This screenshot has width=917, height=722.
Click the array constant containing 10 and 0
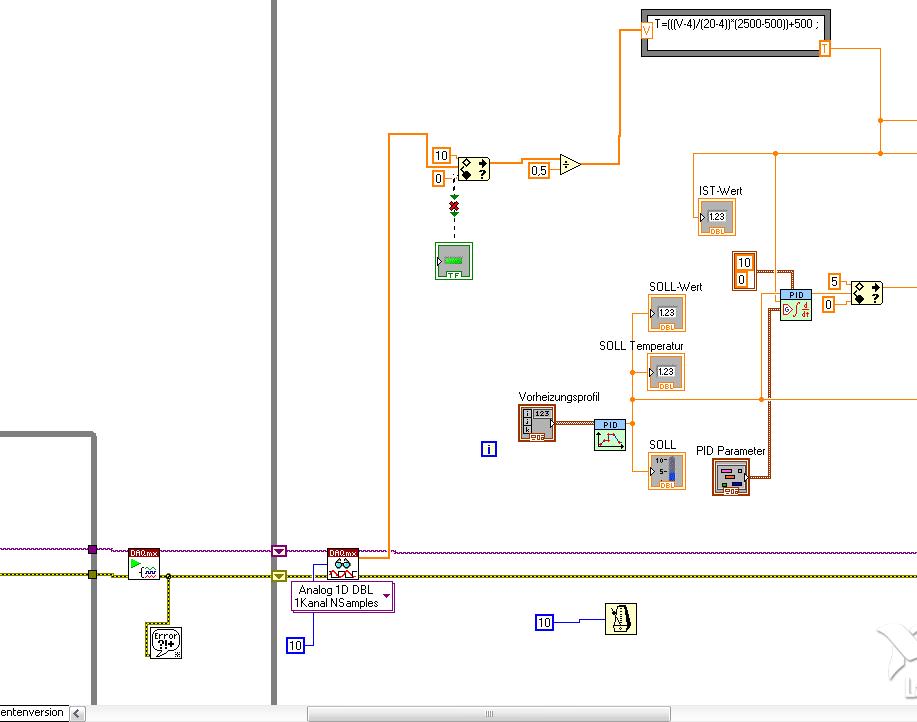744,271
